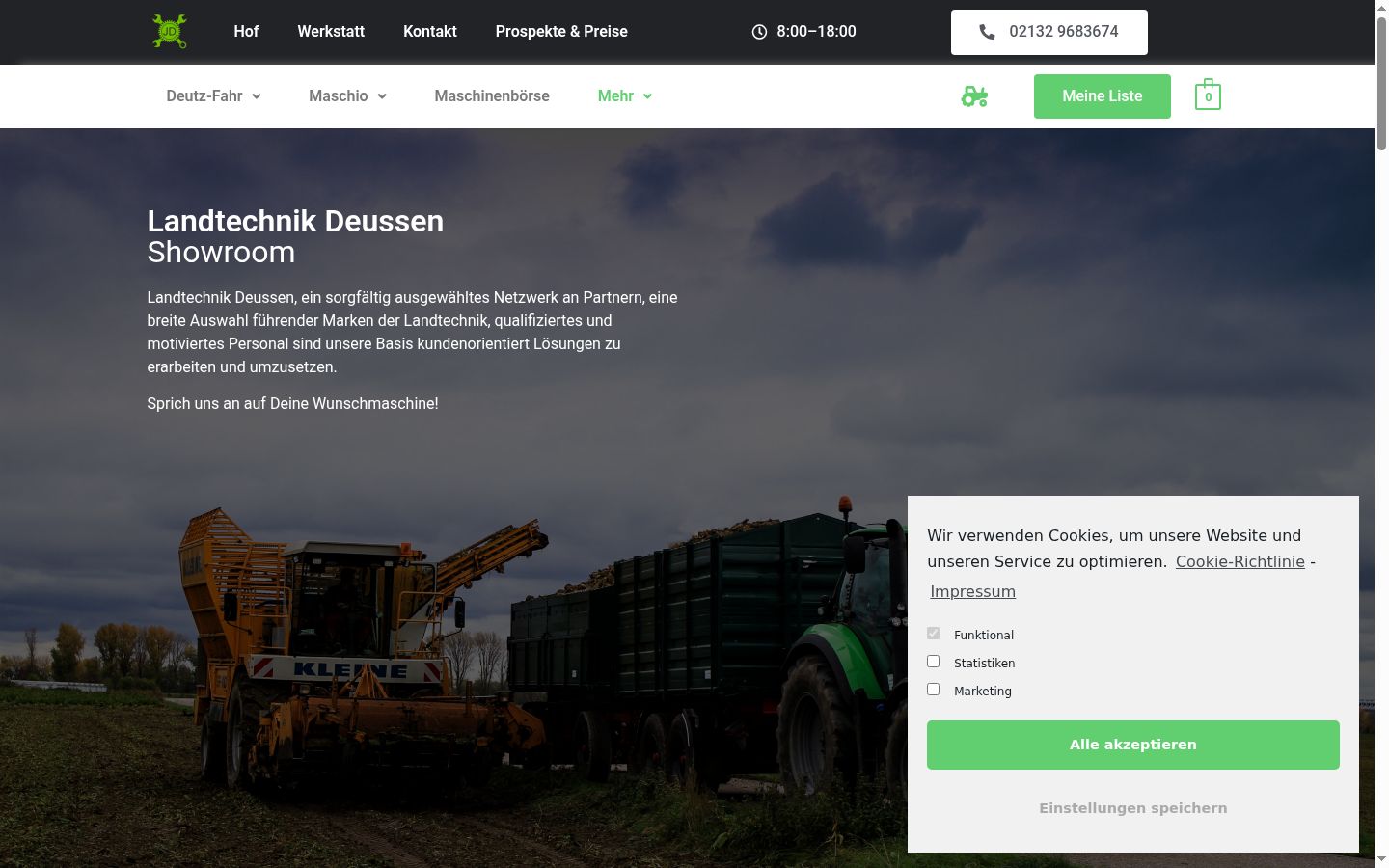Toggle the Funktional cookie checkbox
Screen dimensions: 1389x868
pos(933,634)
